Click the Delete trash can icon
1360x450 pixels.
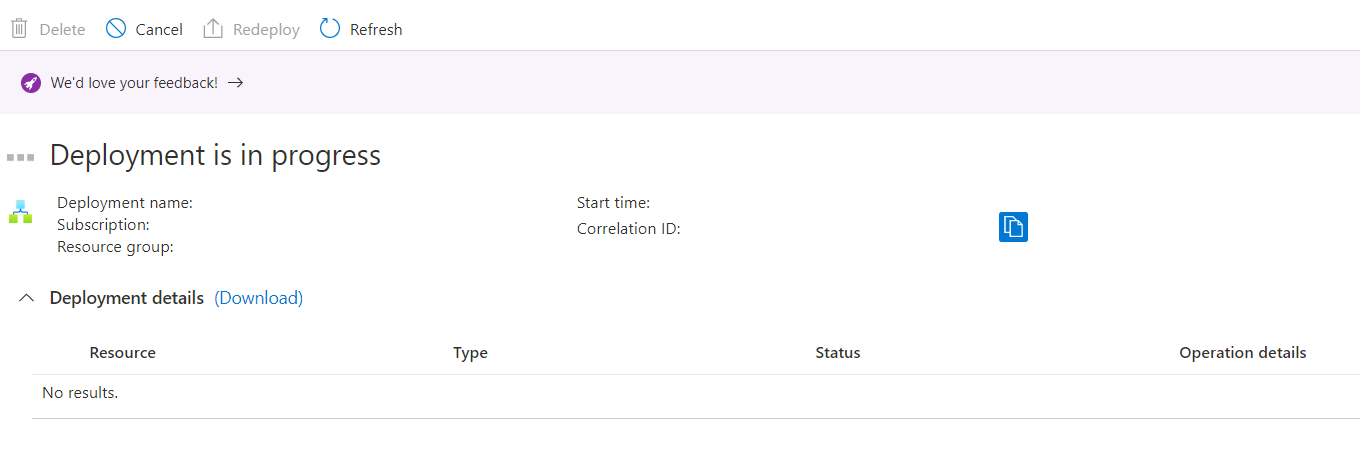pos(19,29)
